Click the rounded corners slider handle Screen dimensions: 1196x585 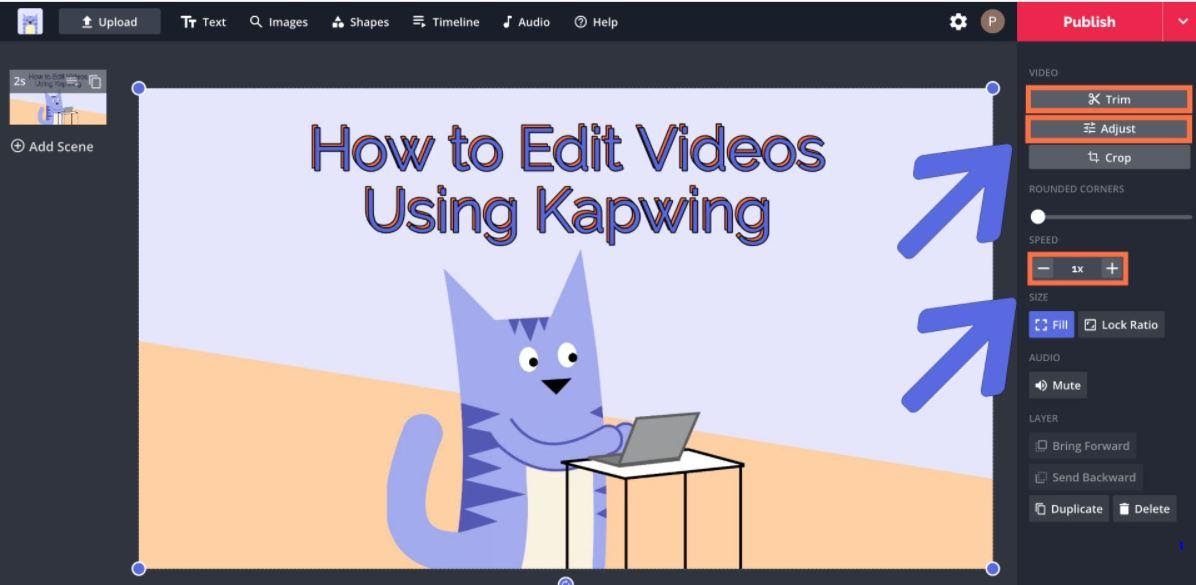pyautogui.click(x=1037, y=217)
